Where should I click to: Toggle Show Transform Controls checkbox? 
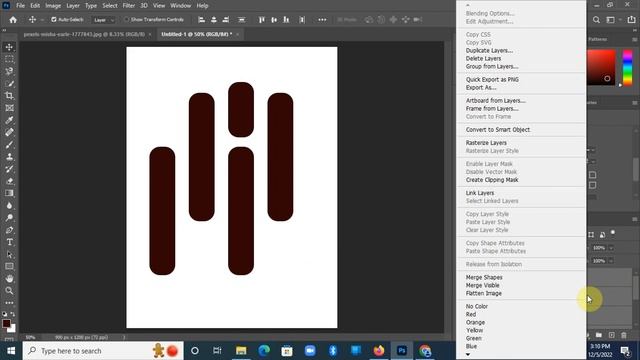pos(127,20)
